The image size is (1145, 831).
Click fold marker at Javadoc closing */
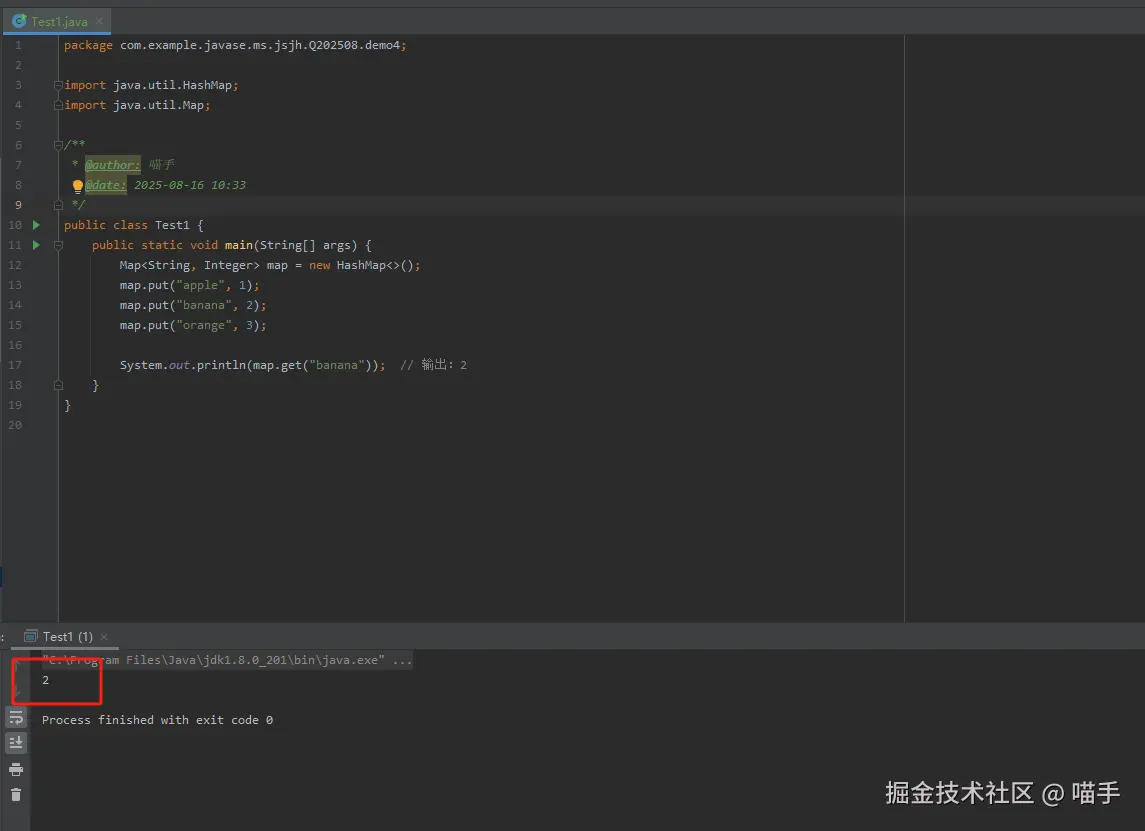point(58,205)
